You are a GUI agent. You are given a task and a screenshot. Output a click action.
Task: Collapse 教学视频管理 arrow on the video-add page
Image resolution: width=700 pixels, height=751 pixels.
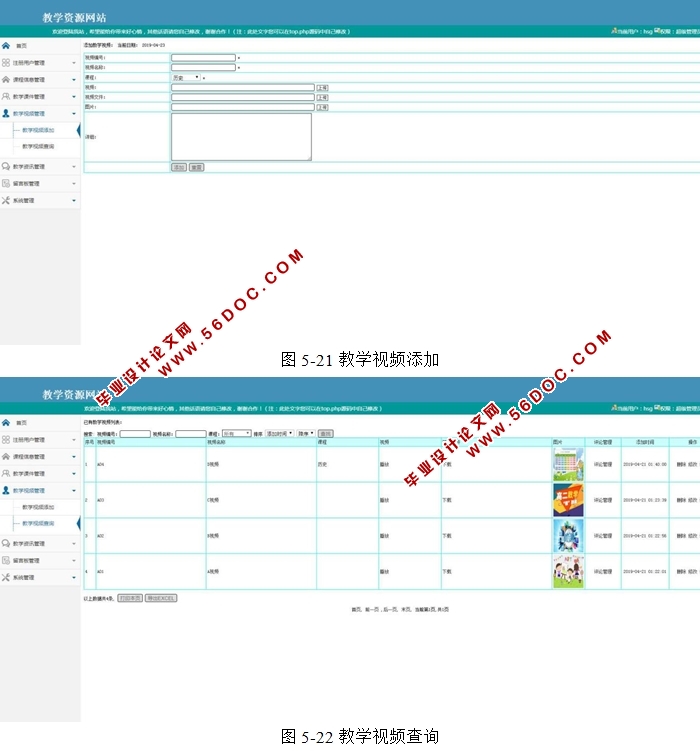(74, 114)
